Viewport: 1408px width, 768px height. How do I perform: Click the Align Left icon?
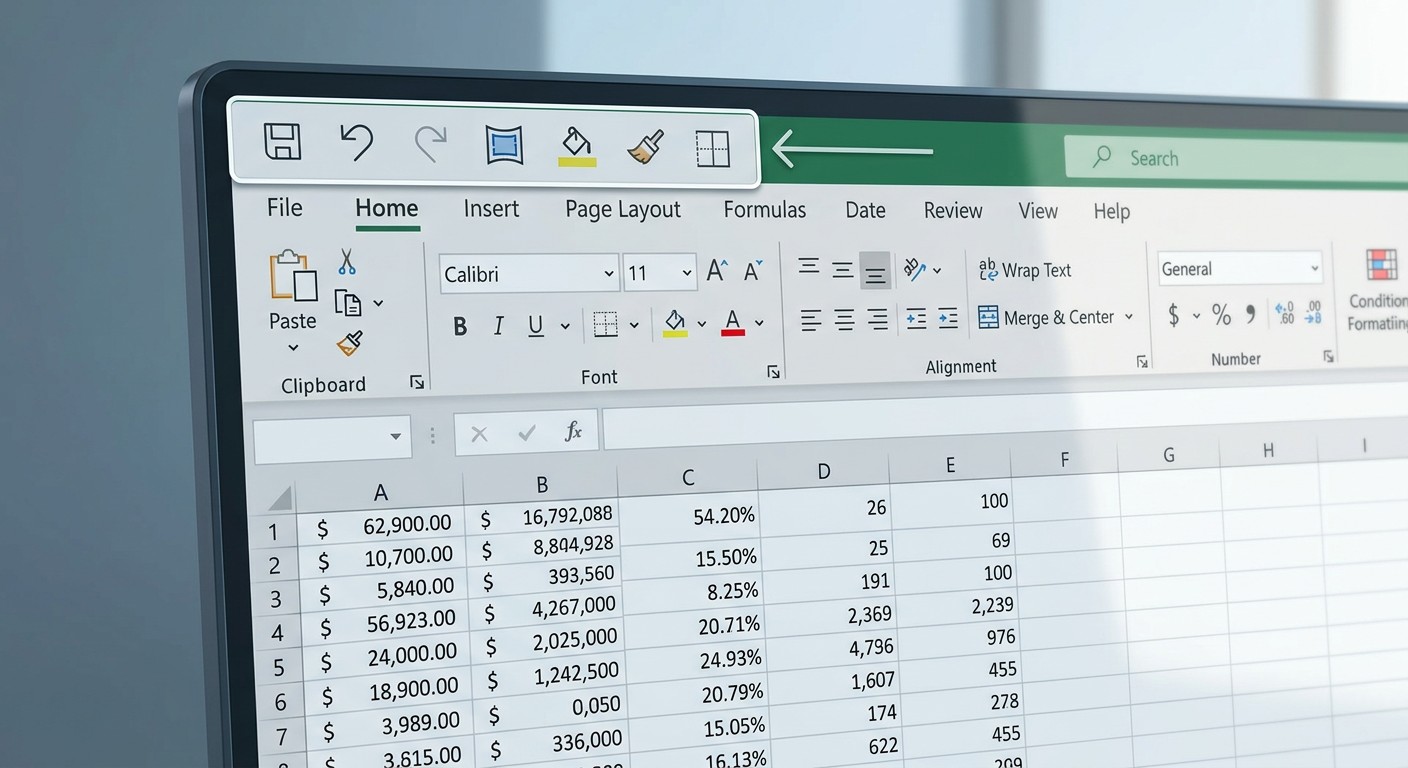click(811, 320)
